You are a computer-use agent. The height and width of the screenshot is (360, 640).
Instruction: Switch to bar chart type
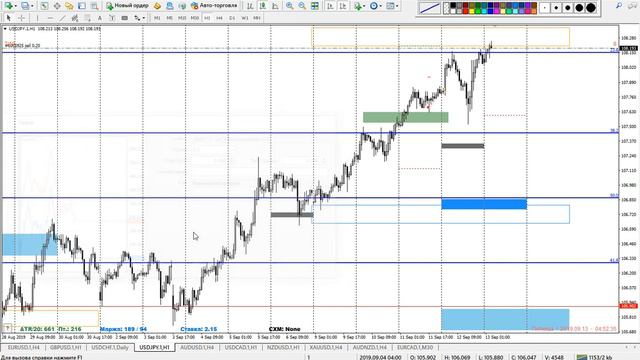point(250,6)
